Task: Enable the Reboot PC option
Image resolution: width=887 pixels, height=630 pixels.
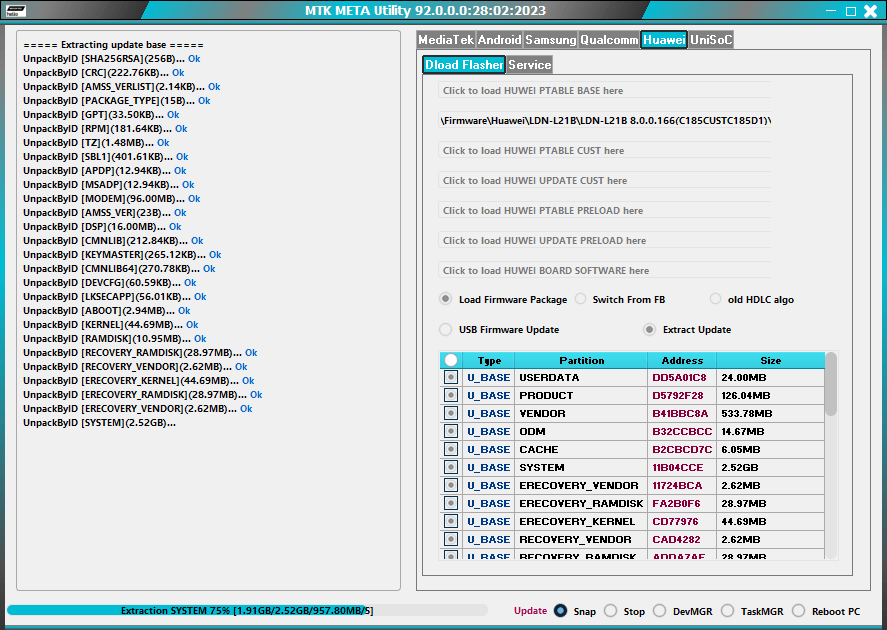Action: click(799, 611)
